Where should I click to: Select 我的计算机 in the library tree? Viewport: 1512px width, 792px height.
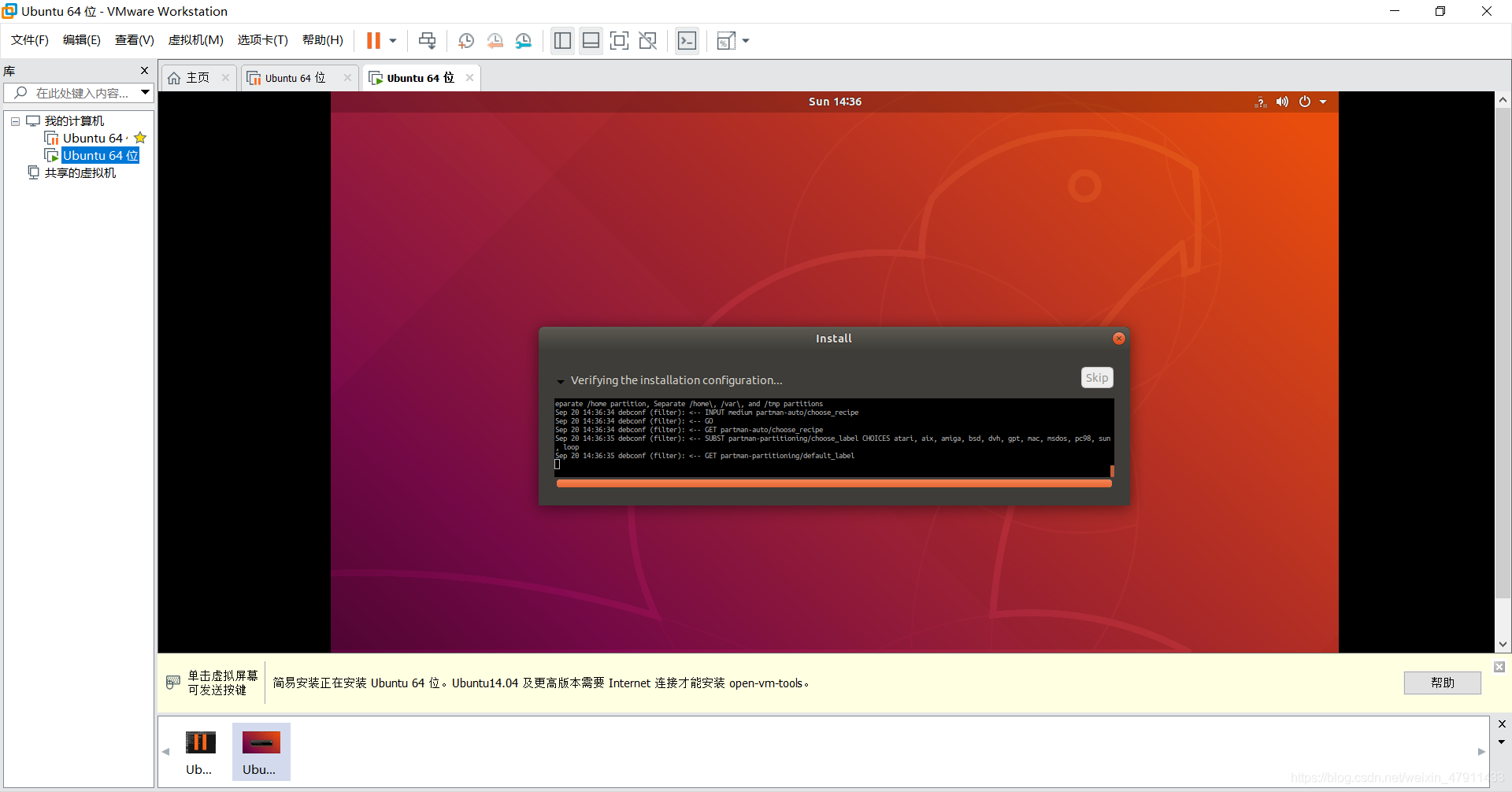coord(74,121)
